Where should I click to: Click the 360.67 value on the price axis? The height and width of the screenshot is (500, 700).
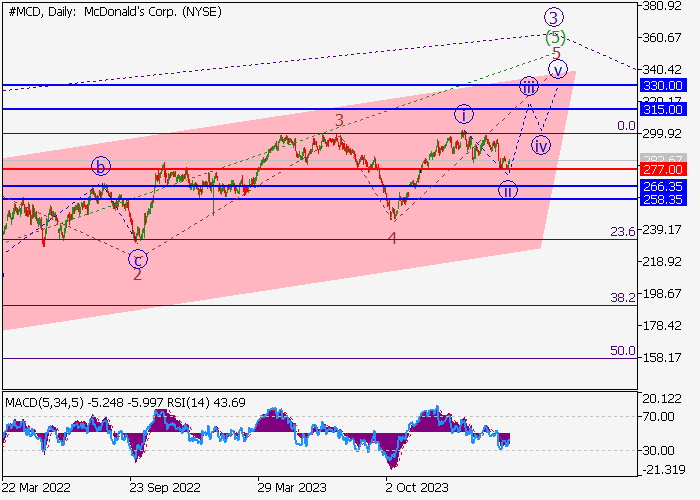click(662, 38)
